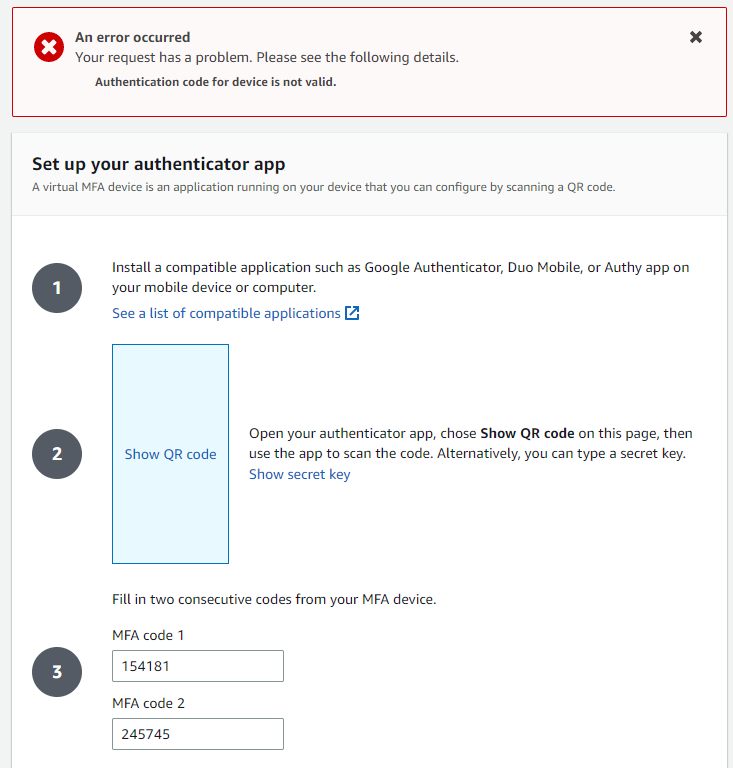Open the list of compatible applications link
This screenshot has height=768, width=733.
click(226, 313)
